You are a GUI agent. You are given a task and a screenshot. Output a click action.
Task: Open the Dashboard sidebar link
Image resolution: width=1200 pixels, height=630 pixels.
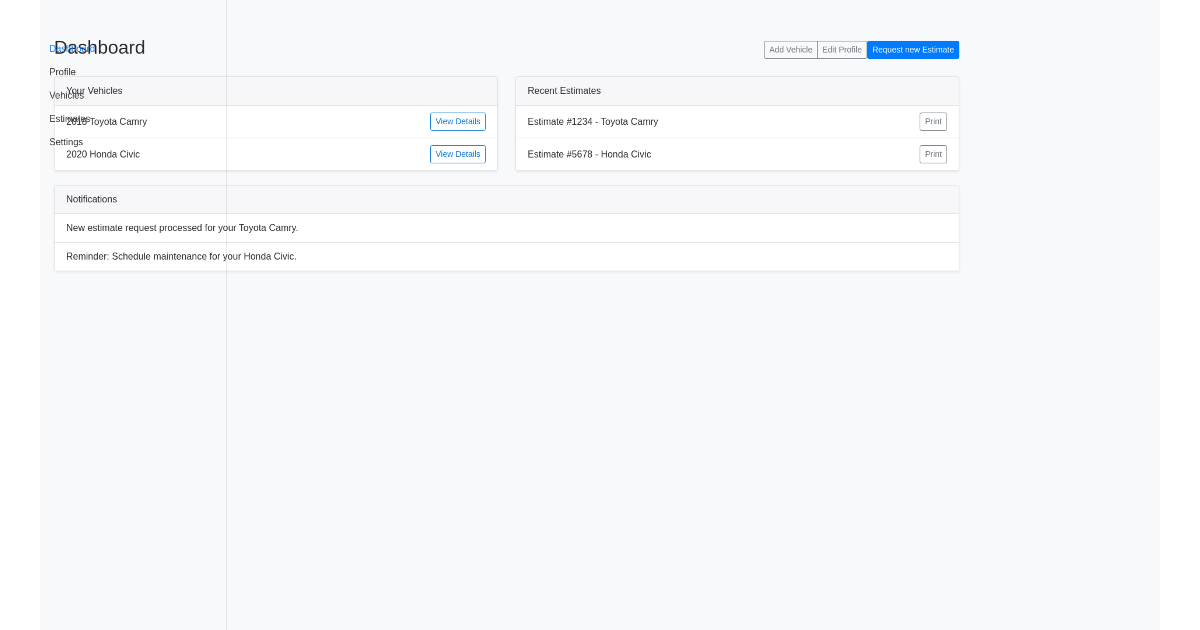tap(71, 48)
